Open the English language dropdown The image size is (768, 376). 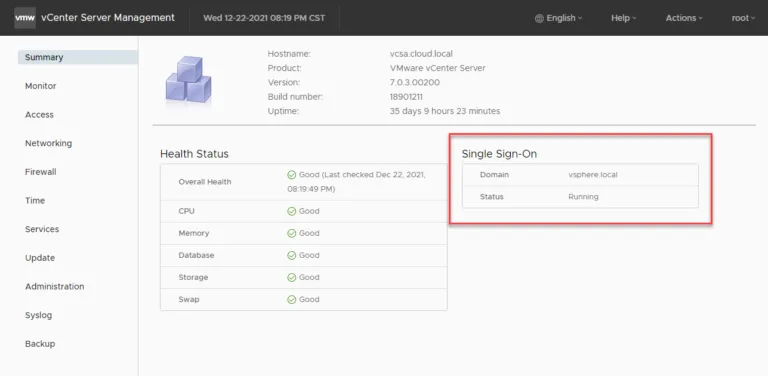coord(558,18)
